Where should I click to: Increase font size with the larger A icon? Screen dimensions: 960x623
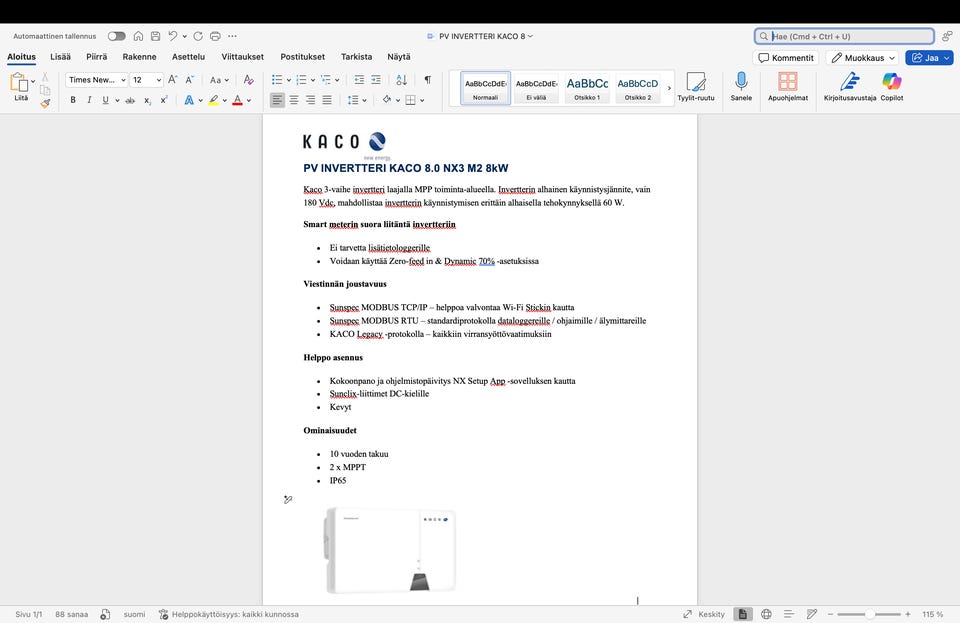(173, 80)
